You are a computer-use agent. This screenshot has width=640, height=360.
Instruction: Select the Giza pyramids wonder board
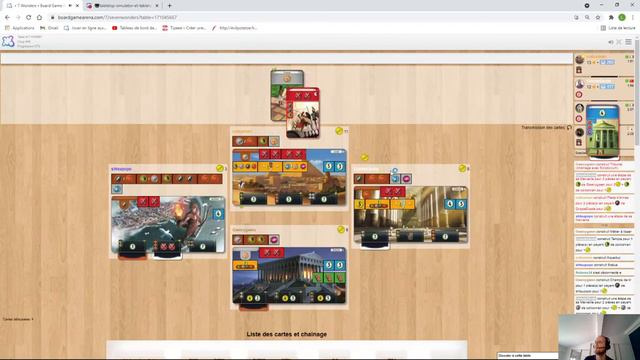click(x=289, y=177)
